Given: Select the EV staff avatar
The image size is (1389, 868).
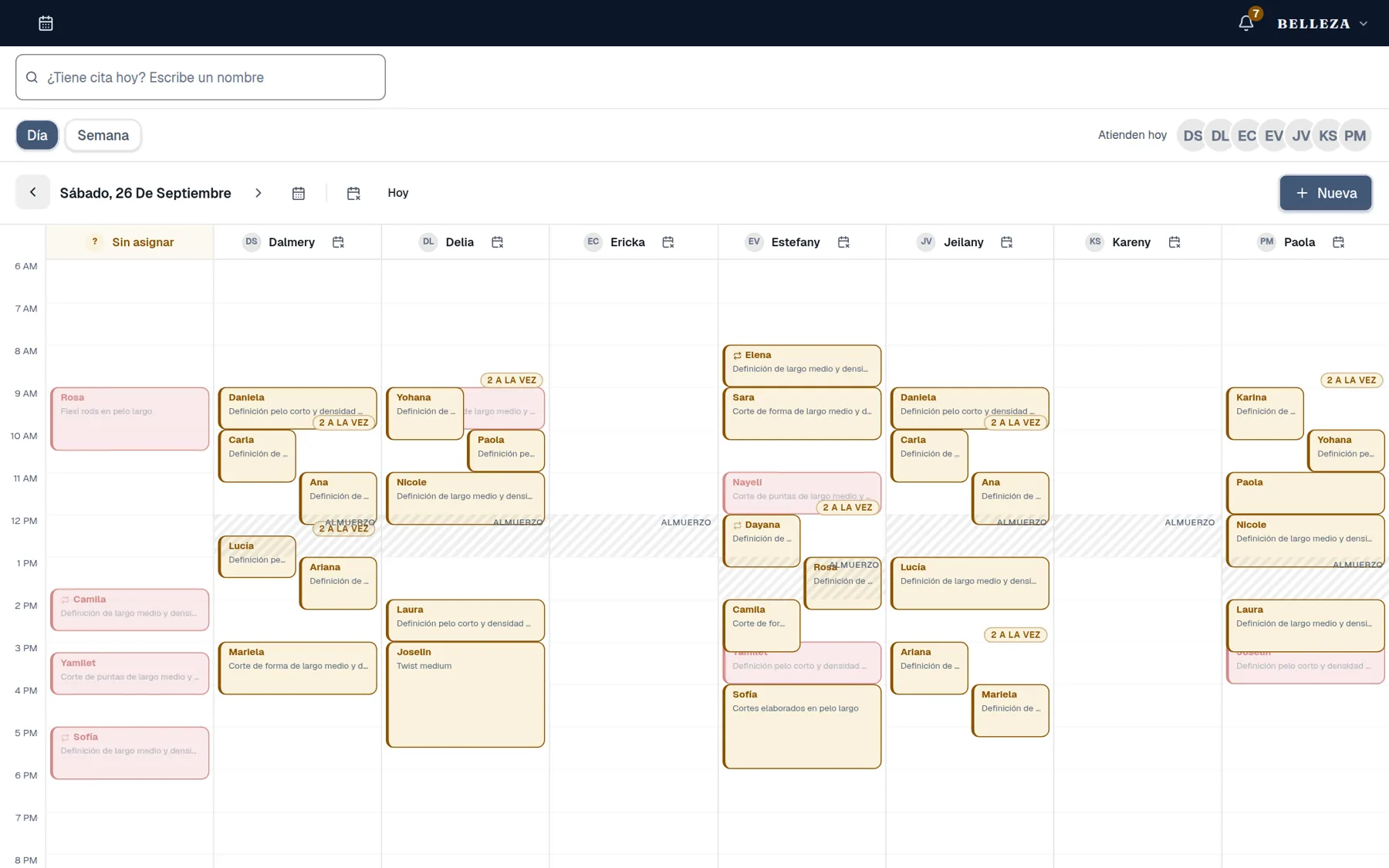Looking at the screenshot, I should 1273,136.
